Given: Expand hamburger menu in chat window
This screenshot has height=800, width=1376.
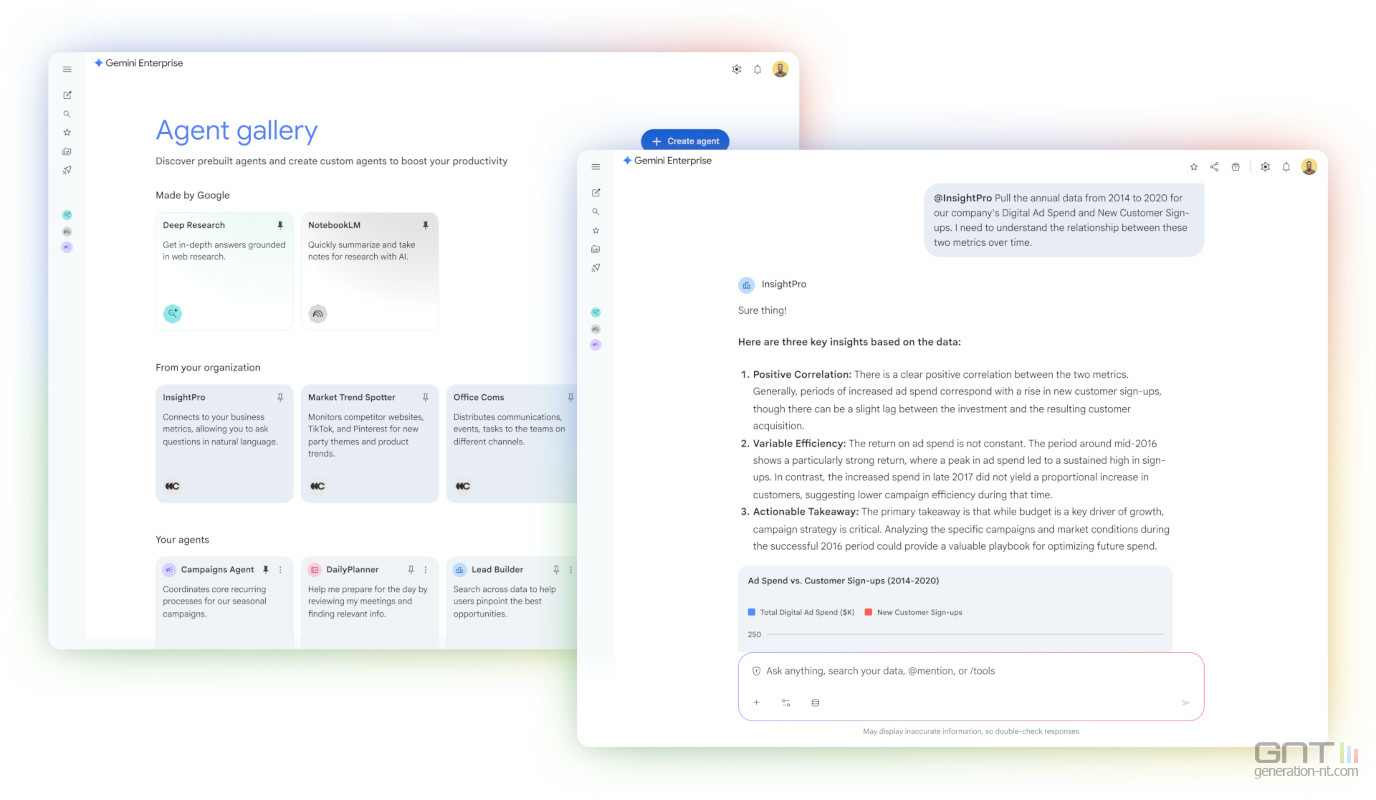Looking at the screenshot, I should (x=596, y=167).
